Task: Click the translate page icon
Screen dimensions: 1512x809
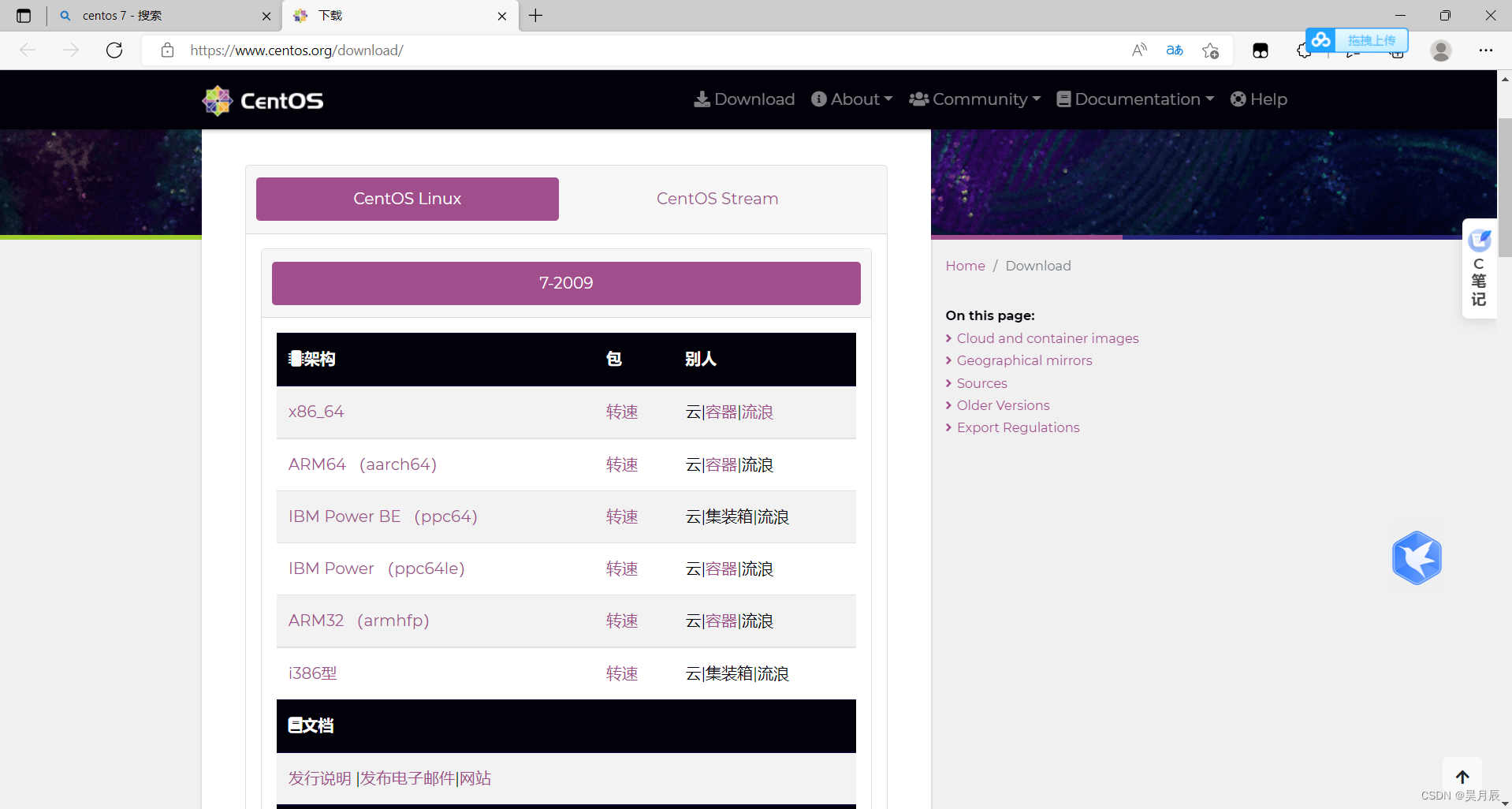Action: [1175, 50]
